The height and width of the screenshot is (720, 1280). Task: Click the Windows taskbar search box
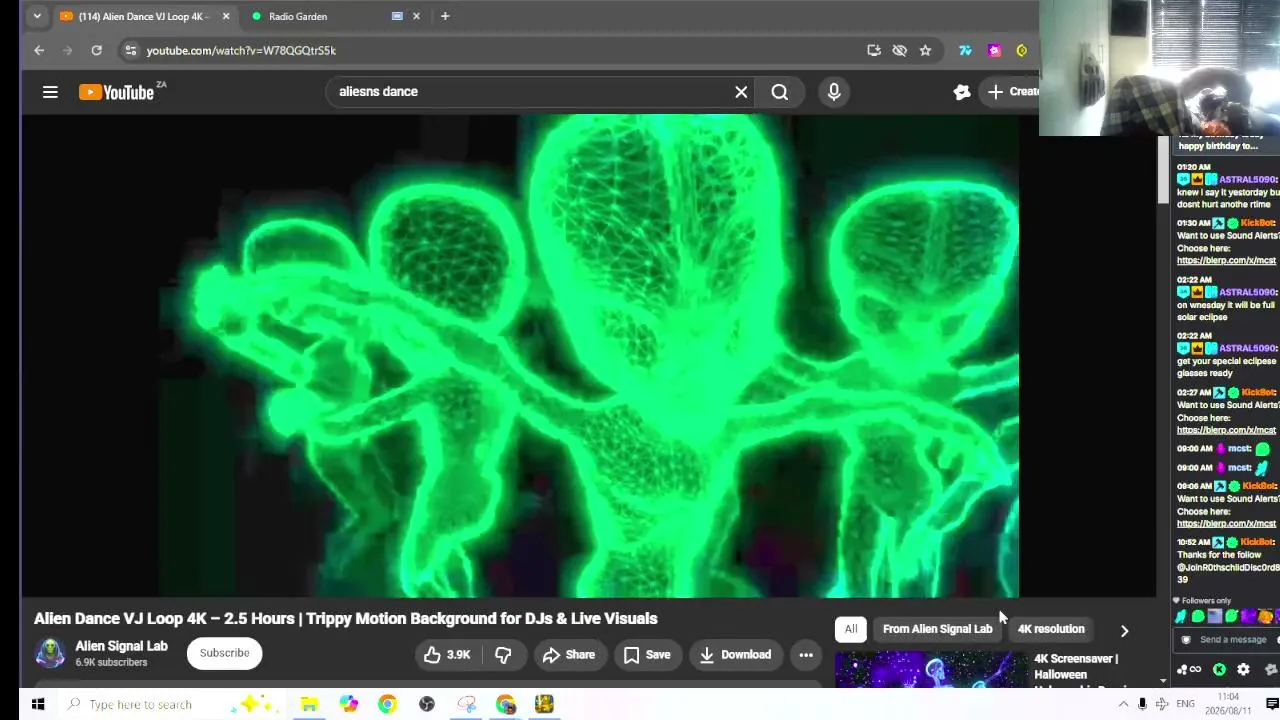click(172, 704)
